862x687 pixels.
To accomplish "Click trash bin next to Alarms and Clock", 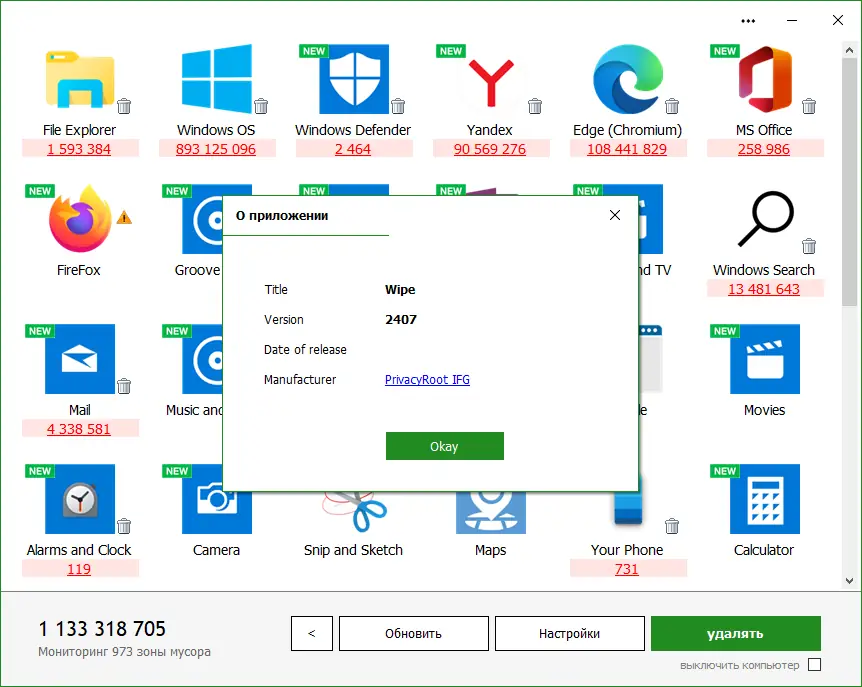I will pos(124,526).
